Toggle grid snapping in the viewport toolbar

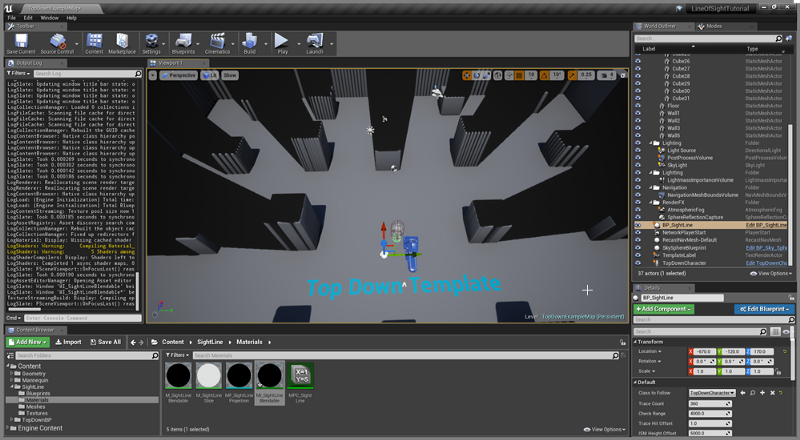519,75
